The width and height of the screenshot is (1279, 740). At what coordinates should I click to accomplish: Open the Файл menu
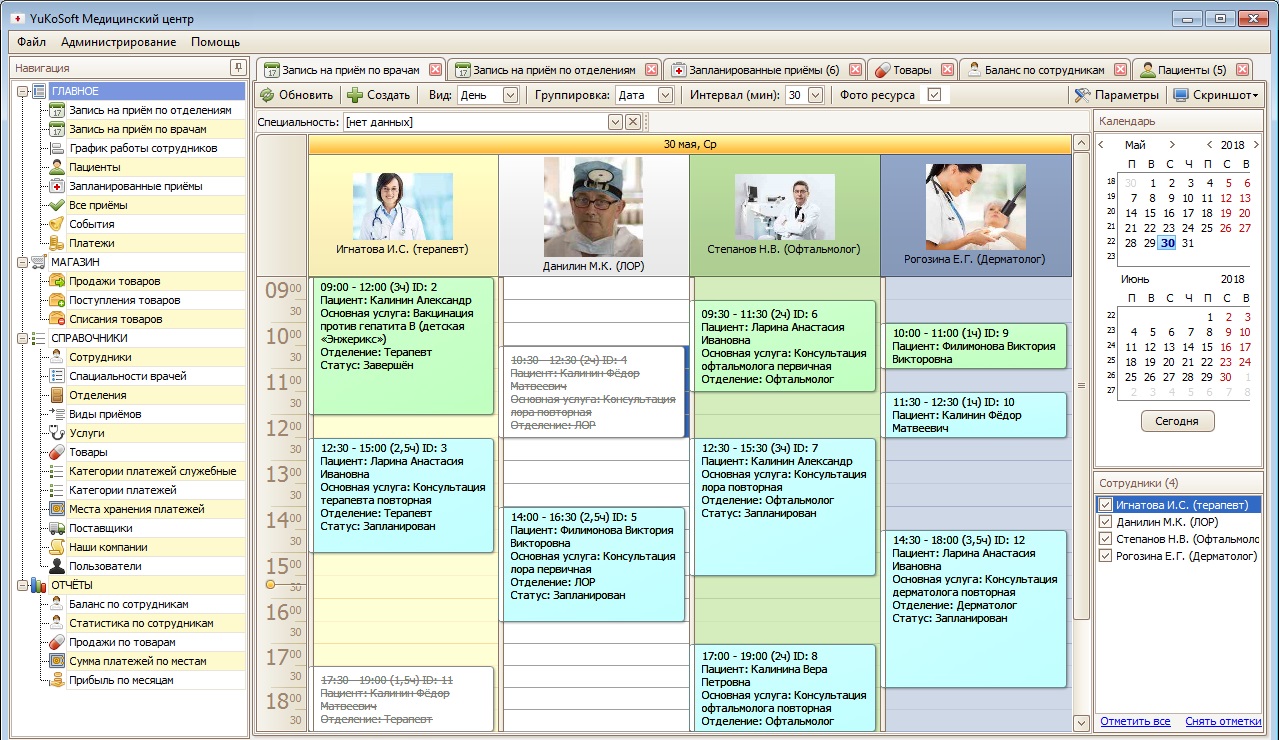(31, 42)
